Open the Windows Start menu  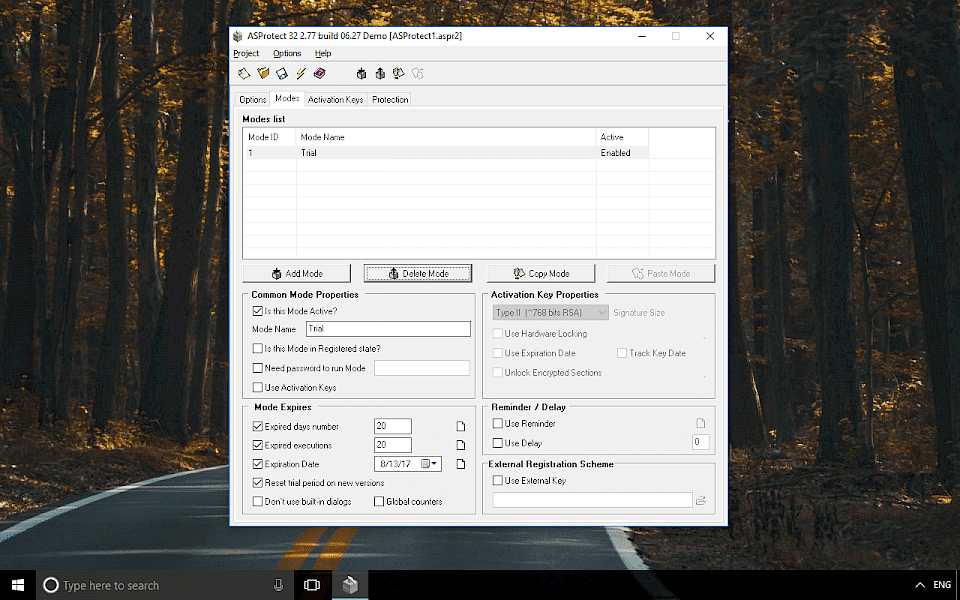pyautogui.click(x=18, y=585)
